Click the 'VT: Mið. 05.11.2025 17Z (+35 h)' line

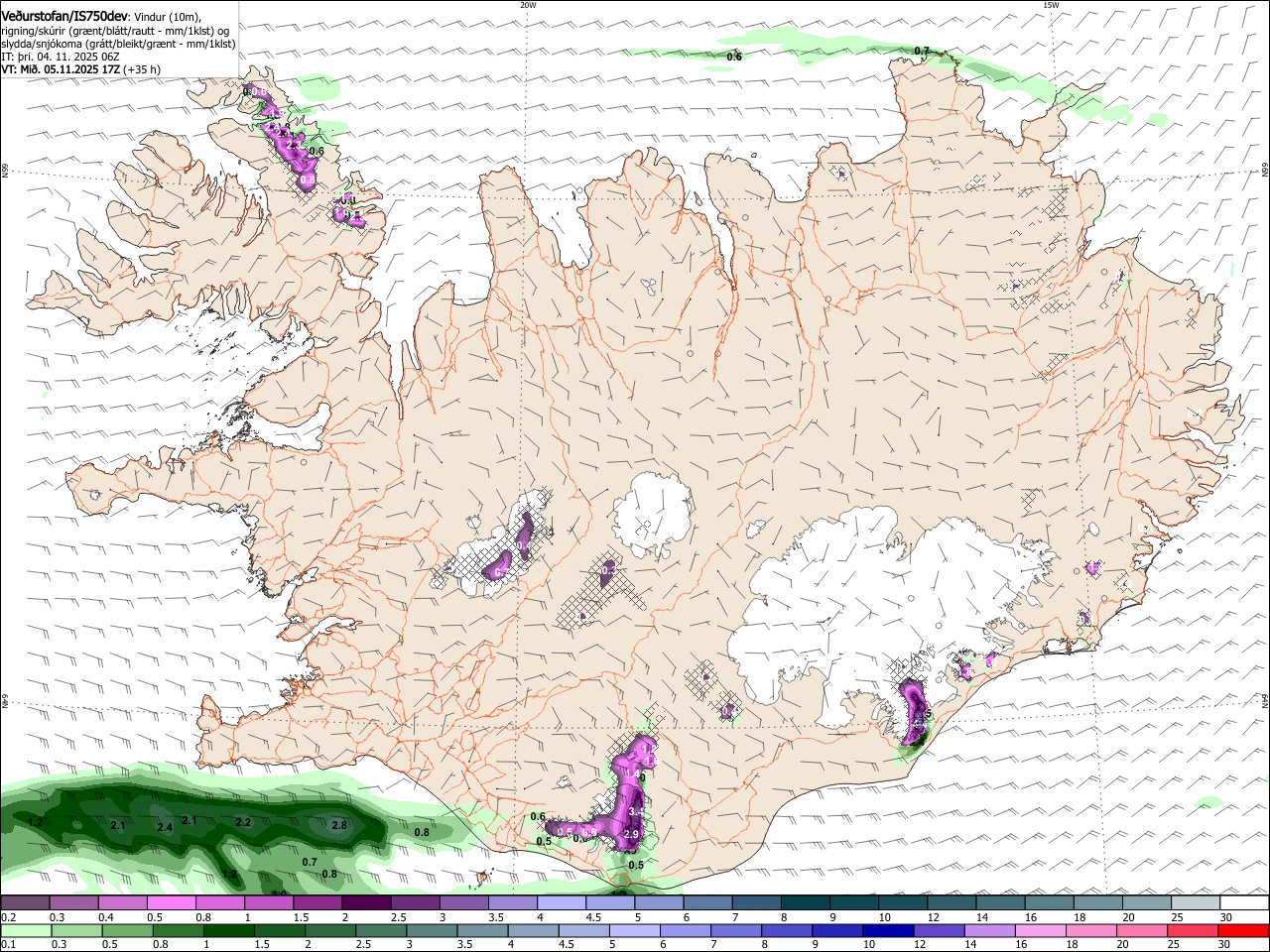click(x=80, y=69)
